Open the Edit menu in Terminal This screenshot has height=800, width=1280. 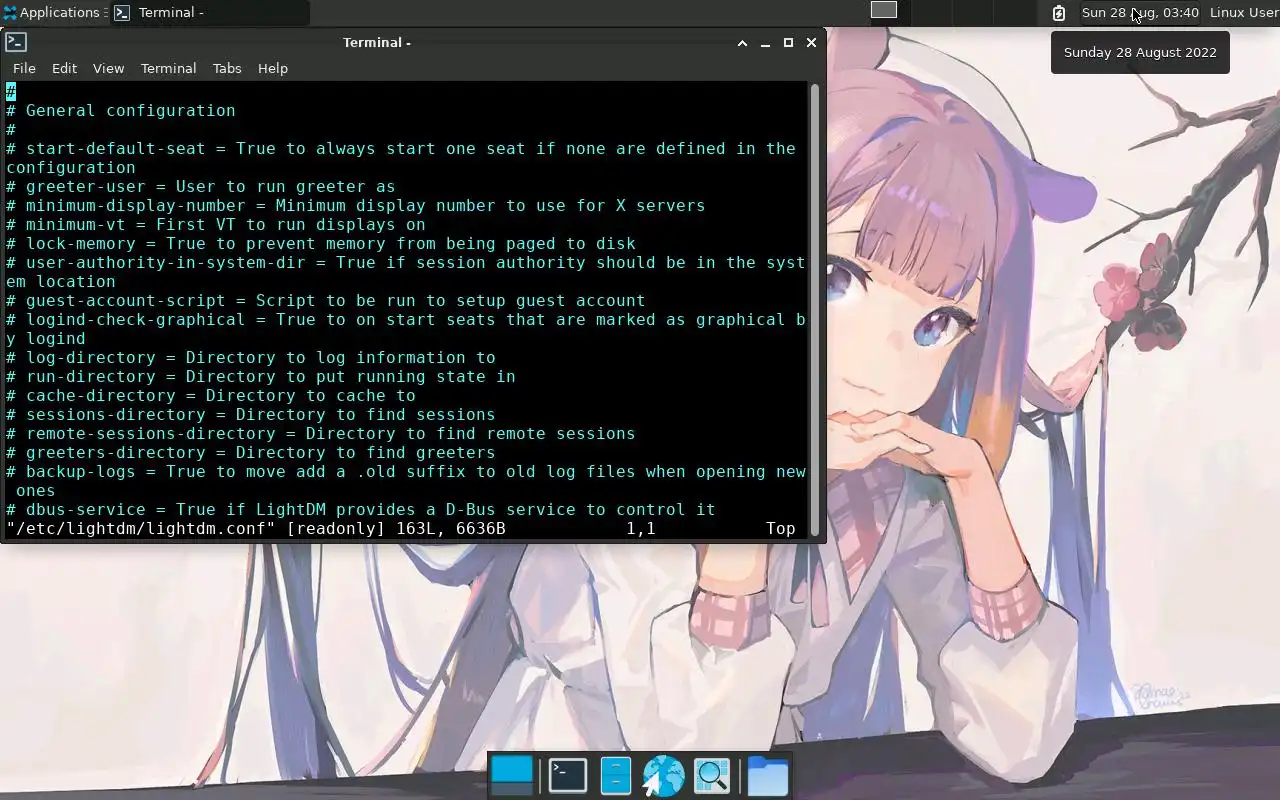pyautogui.click(x=64, y=68)
